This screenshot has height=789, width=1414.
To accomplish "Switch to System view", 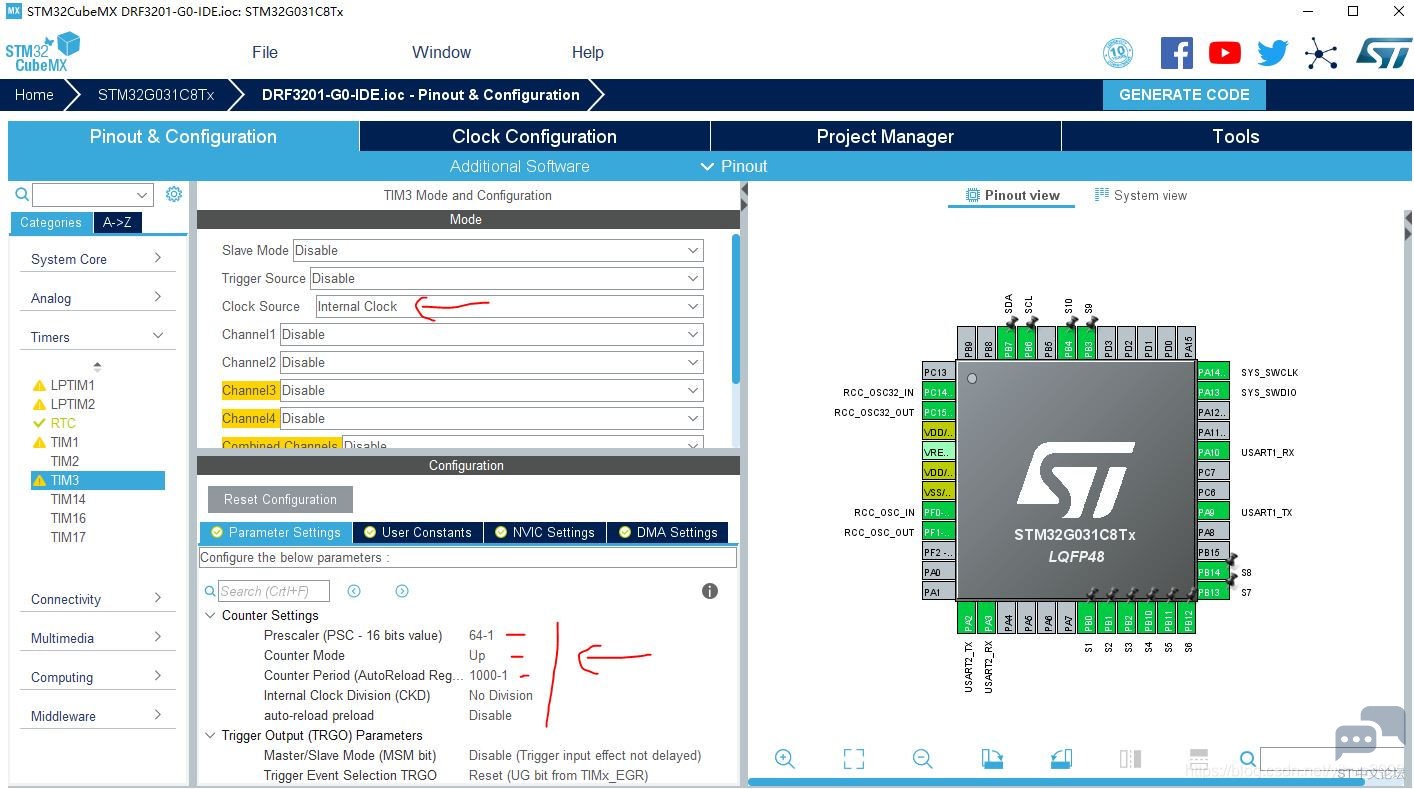I will (x=1141, y=195).
